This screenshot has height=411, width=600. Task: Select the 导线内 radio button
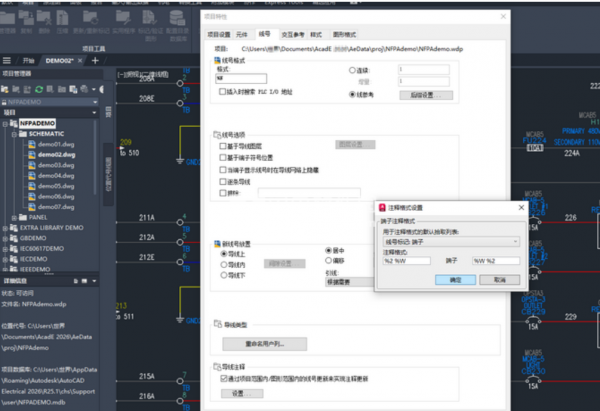click(x=224, y=264)
